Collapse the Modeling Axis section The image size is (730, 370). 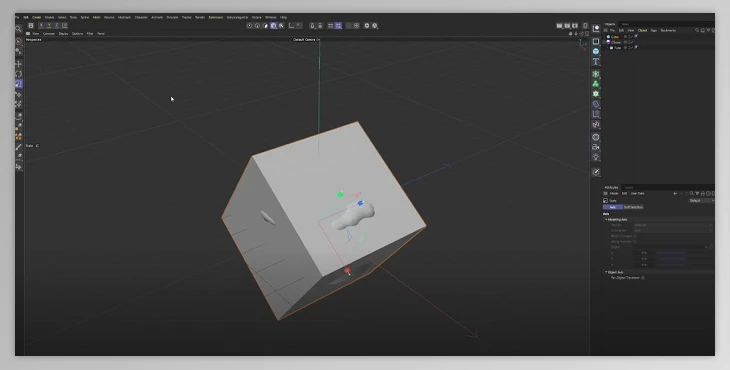[x=606, y=219]
